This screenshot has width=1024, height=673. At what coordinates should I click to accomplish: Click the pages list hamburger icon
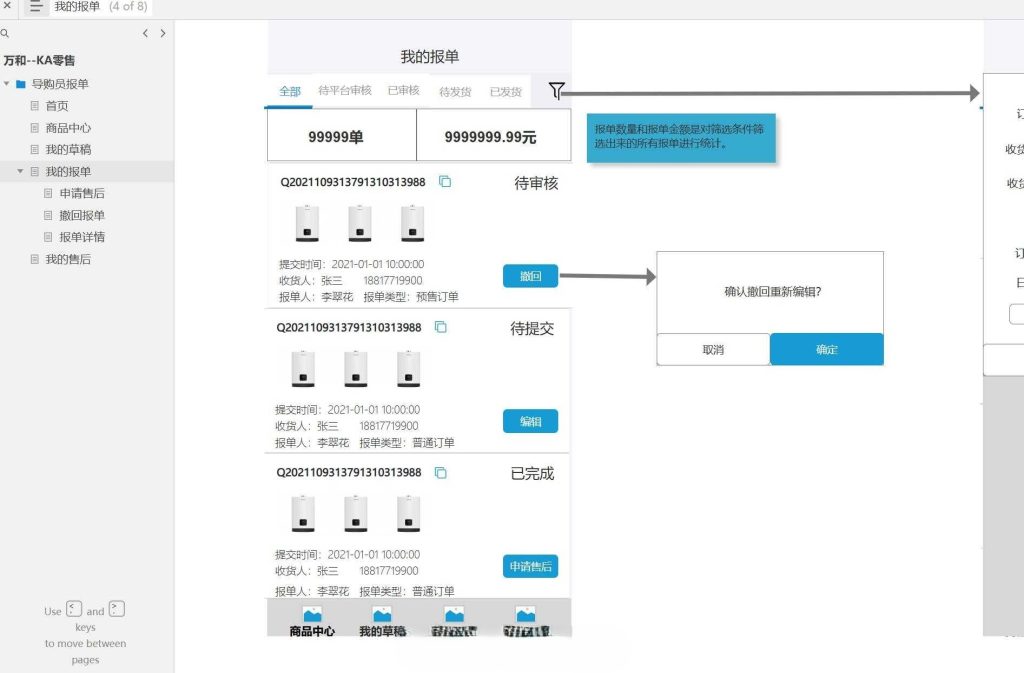pos(36,7)
